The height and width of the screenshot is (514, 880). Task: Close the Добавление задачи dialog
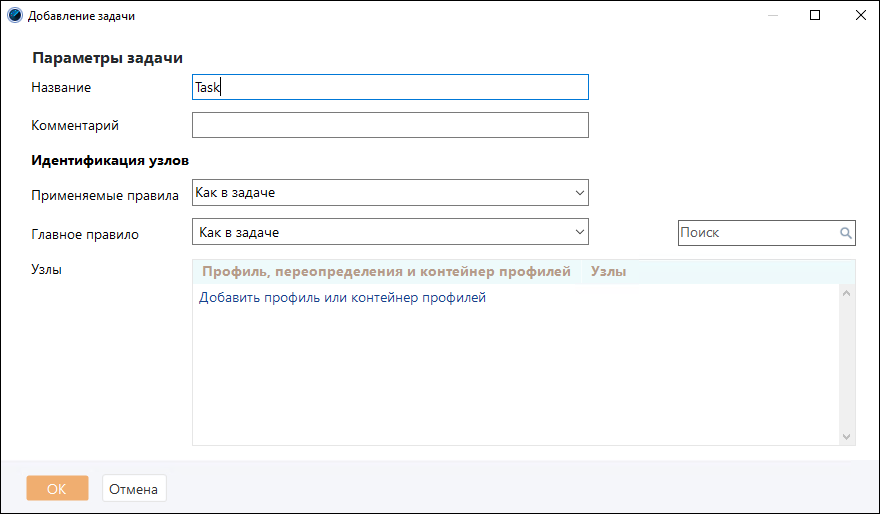(860, 16)
